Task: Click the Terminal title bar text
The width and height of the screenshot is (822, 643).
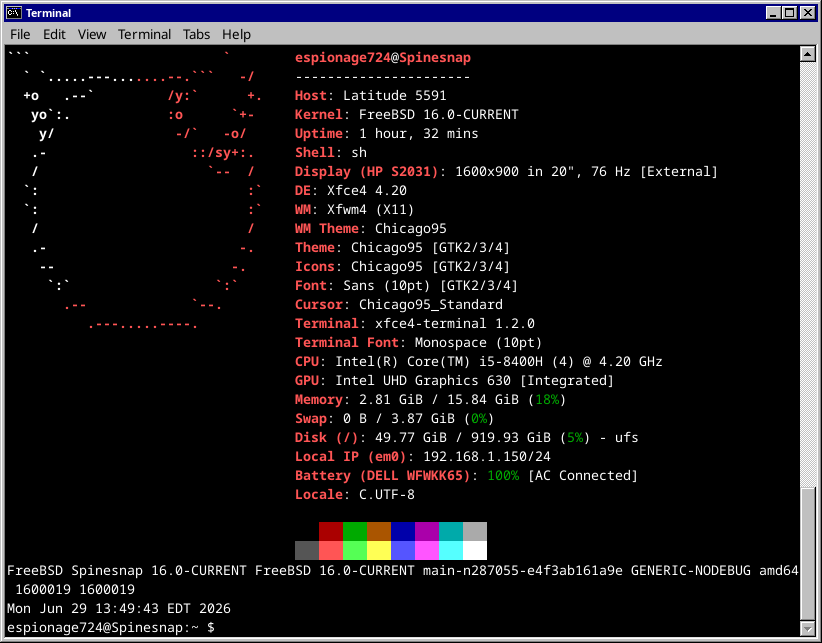Action: click(x=48, y=13)
